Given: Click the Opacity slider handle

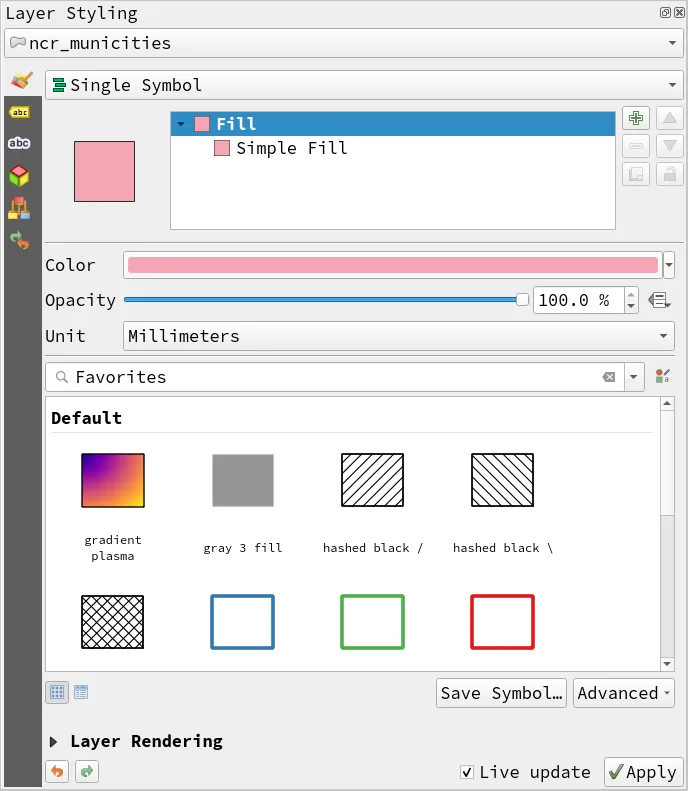Looking at the screenshot, I should pos(522,300).
